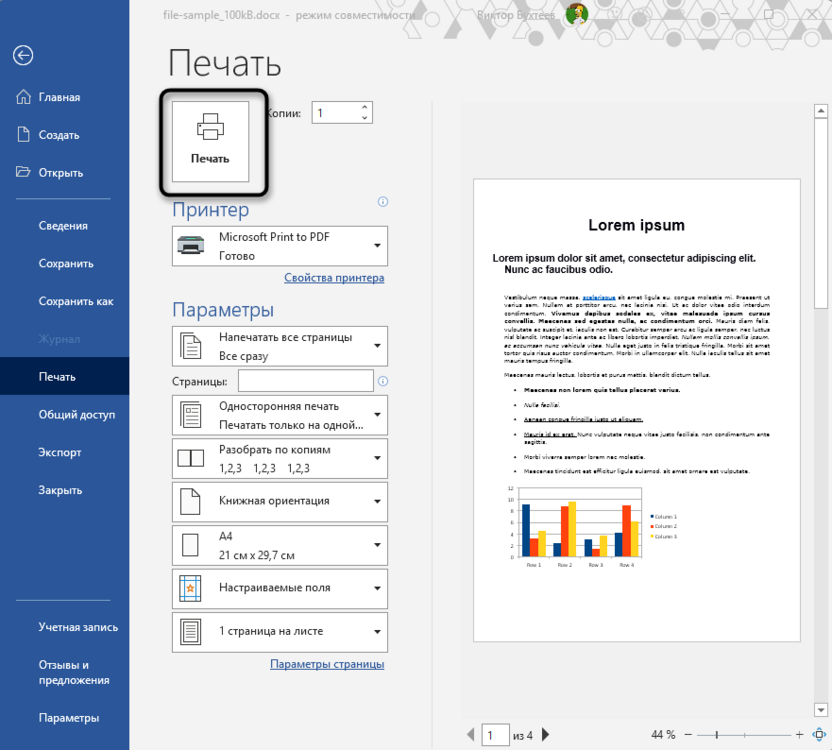This screenshot has height=750, width=832.
Task: Go to previous preview page arrow
Action: [x=470, y=735]
